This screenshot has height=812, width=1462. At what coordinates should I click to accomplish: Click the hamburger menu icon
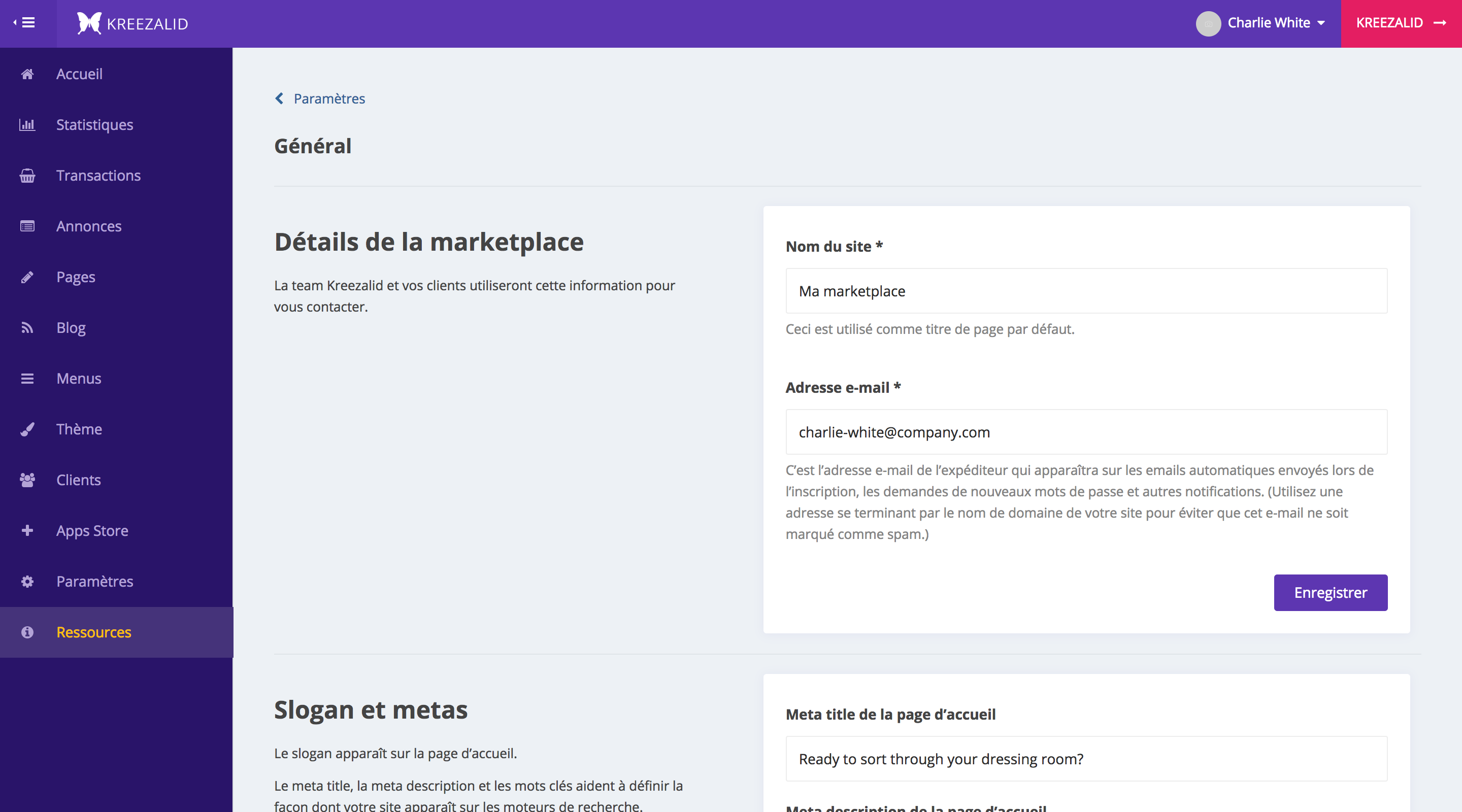click(x=27, y=22)
